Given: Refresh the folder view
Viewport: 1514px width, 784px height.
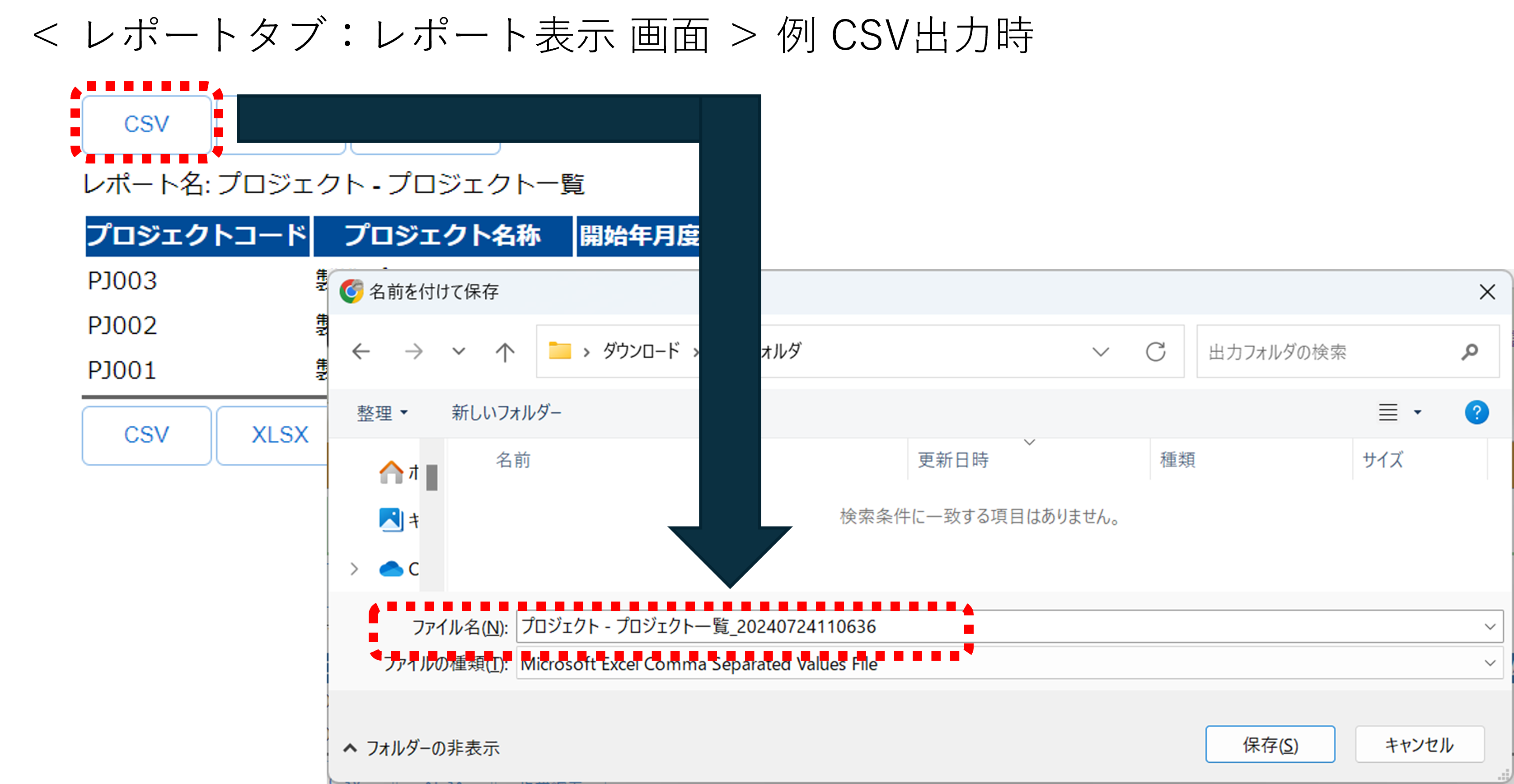Looking at the screenshot, I should pyautogui.click(x=1155, y=352).
